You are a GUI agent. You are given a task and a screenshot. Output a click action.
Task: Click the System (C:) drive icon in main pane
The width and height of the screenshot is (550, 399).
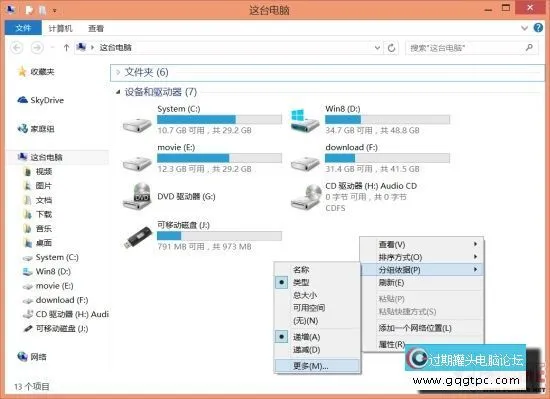137,124
